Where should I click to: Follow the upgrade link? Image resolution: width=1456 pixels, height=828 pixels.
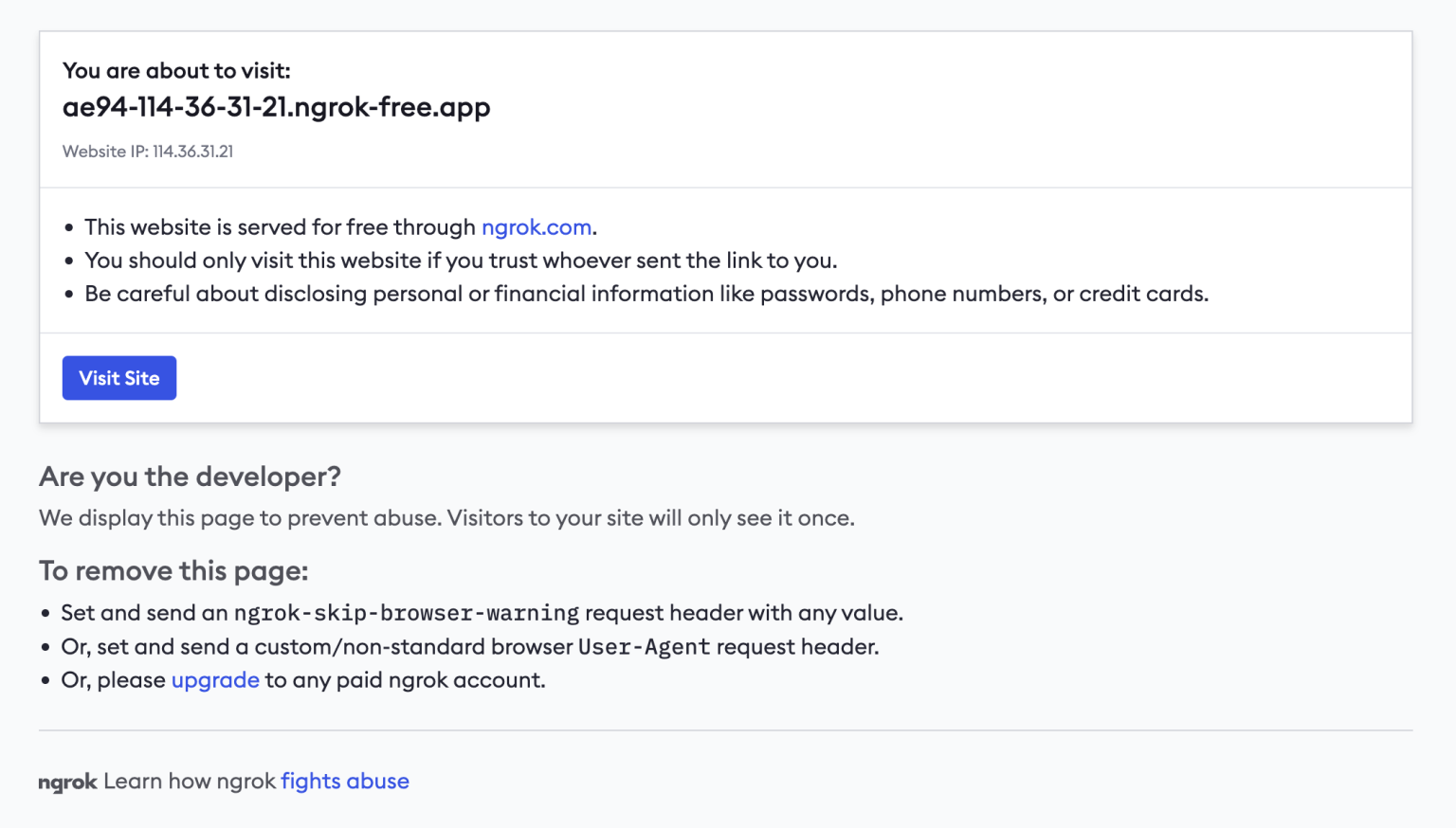click(215, 680)
